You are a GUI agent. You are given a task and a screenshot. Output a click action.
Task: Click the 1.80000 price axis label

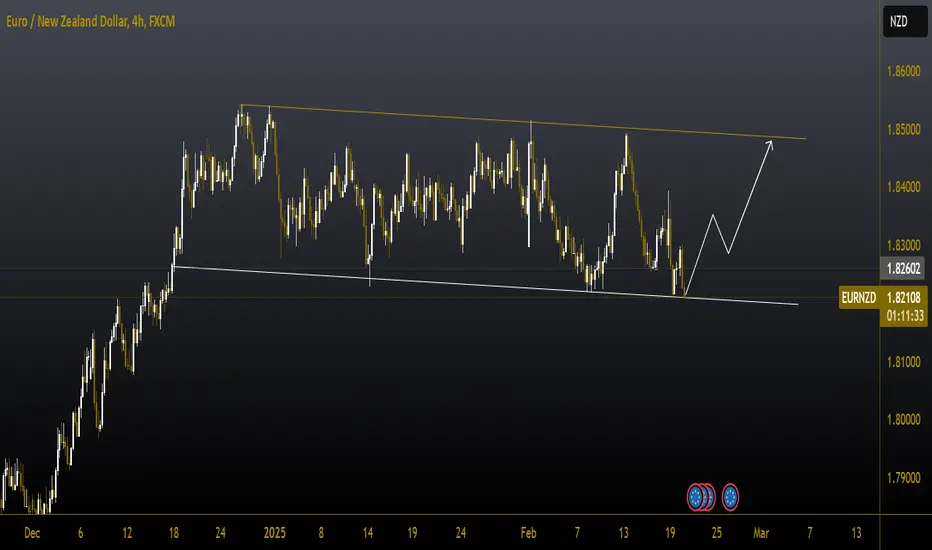[x=903, y=419]
